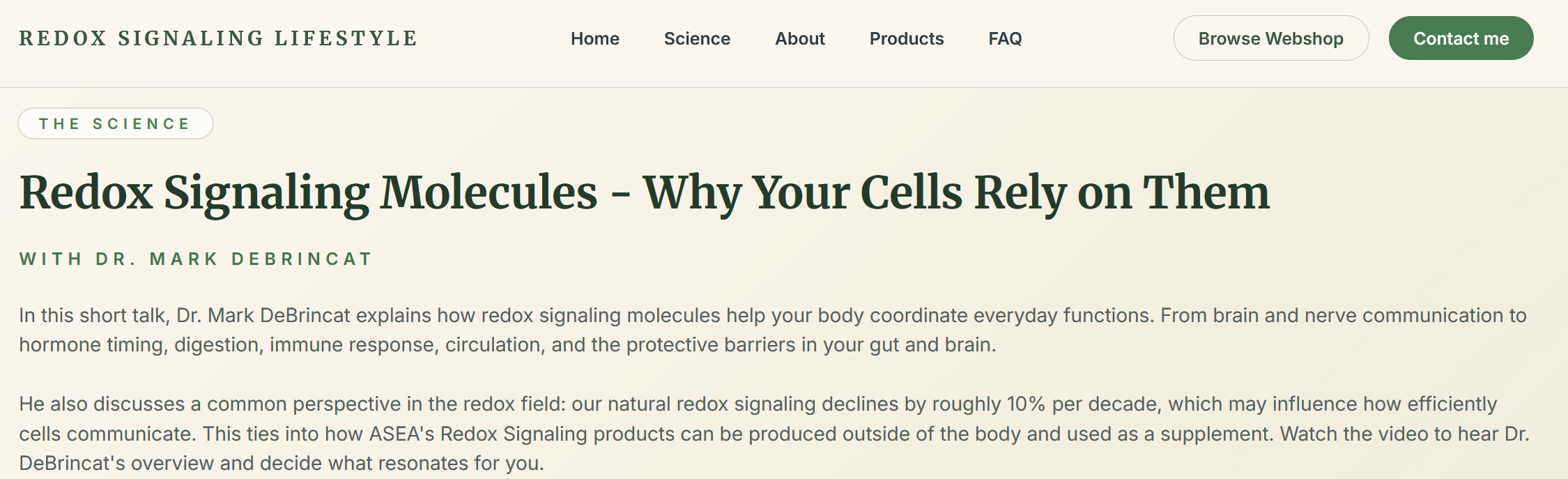Image resolution: width=1568 pixels, height=479 pixels.
Task: Click "Redox Signaling Molecules" in the headline
Action: point(308,193)
